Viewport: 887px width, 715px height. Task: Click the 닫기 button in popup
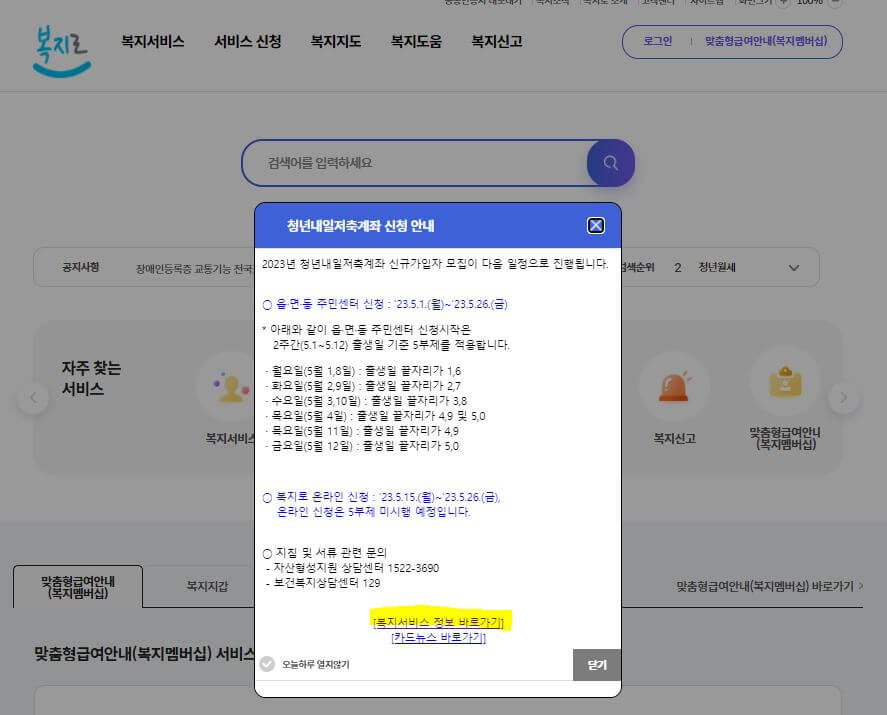(597, 665)
